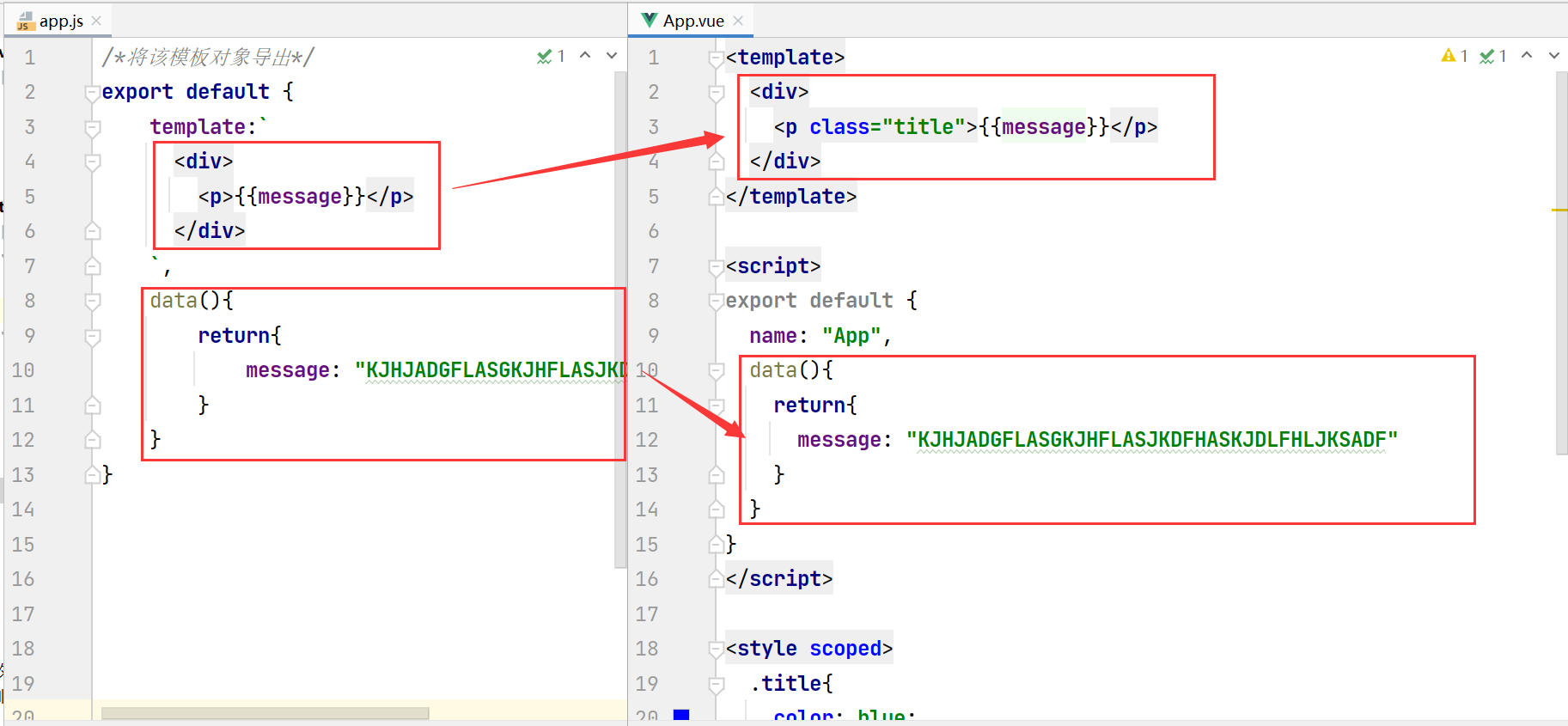Click line number 15 in App.vue gutter
The width and height of the screenshot is (1568, 726).
tap(647, 545)
